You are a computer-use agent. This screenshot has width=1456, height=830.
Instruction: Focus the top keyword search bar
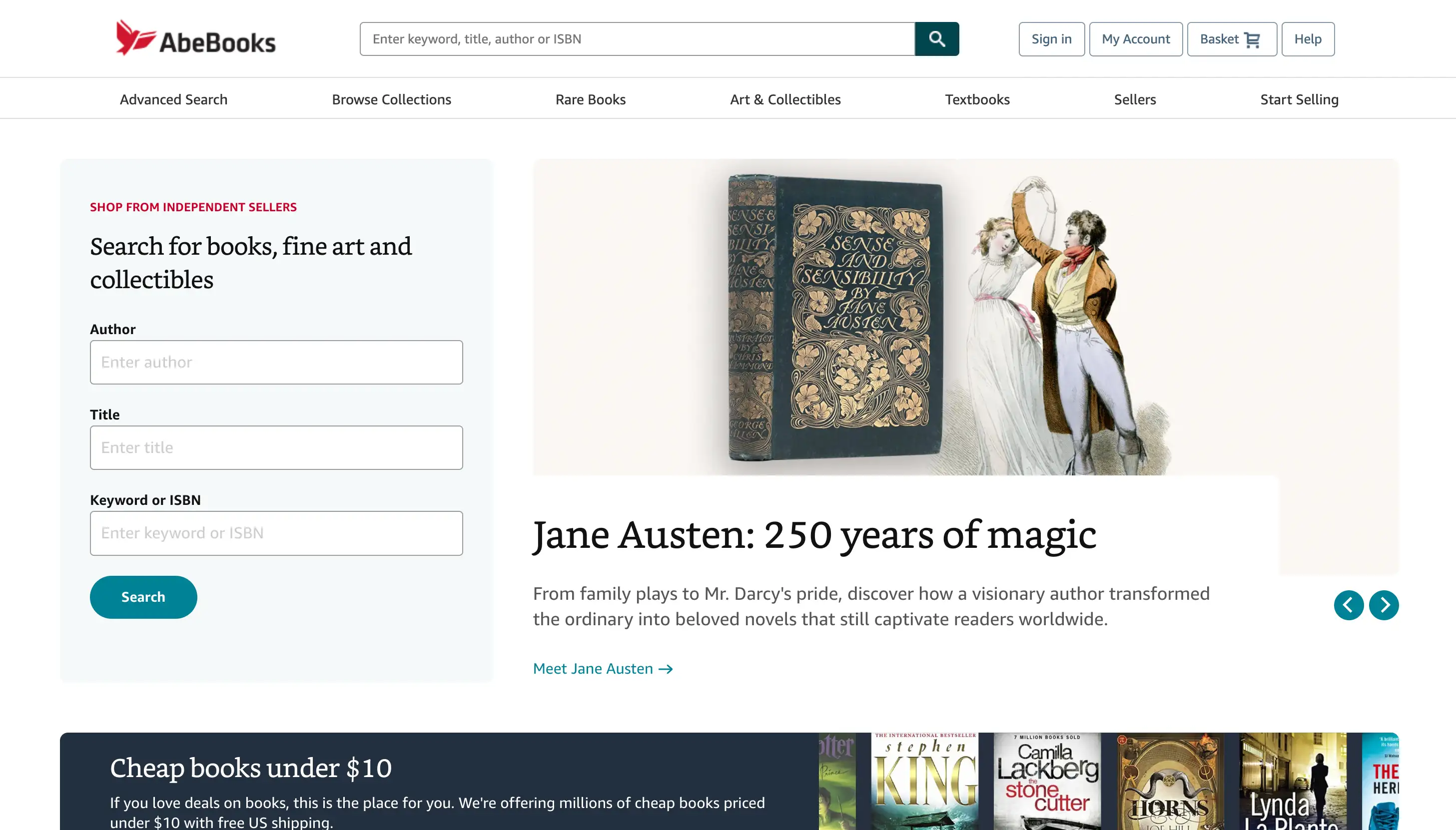coord(637,39)
